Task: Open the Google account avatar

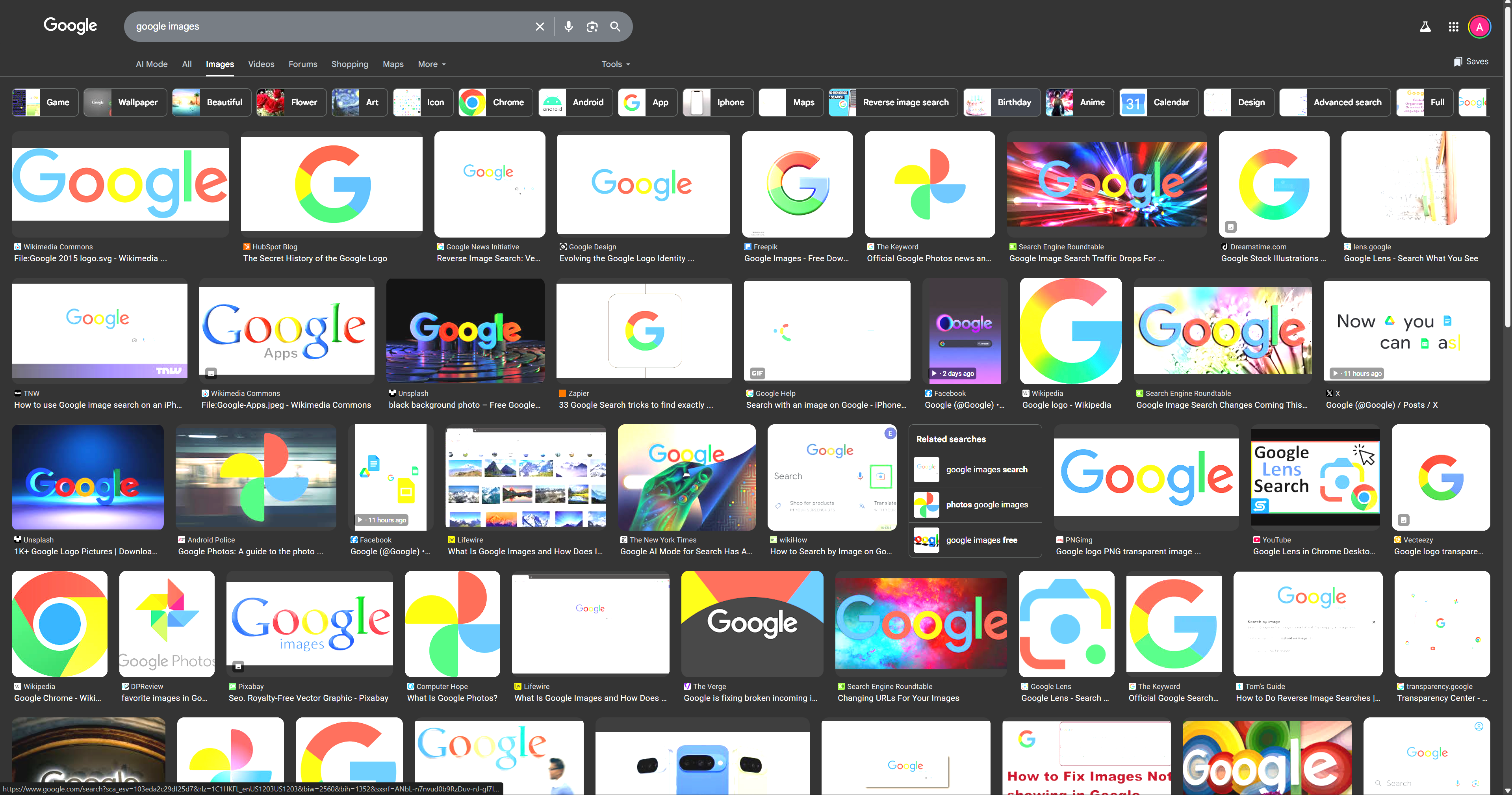Action: pos(1479,26)
